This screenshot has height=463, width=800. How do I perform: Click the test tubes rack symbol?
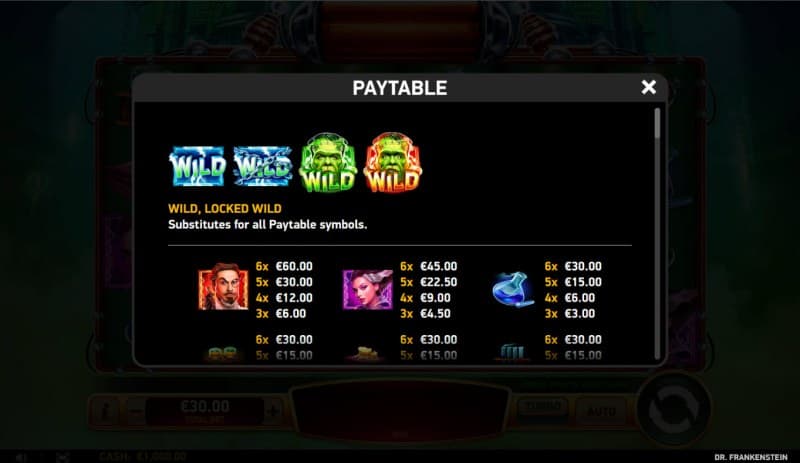point(512,352)
